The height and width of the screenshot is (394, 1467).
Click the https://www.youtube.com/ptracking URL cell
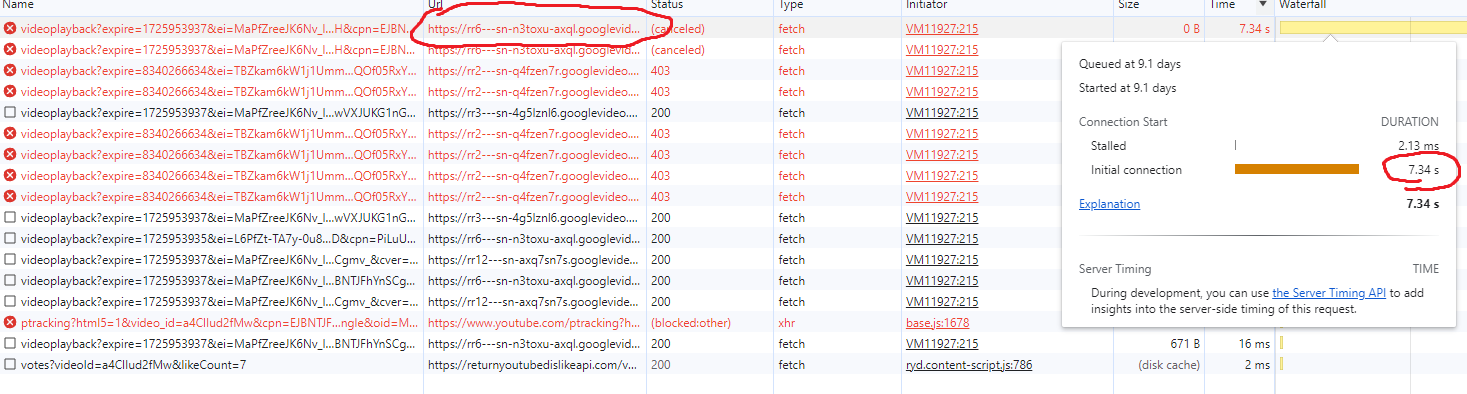[x=534, y=323]
